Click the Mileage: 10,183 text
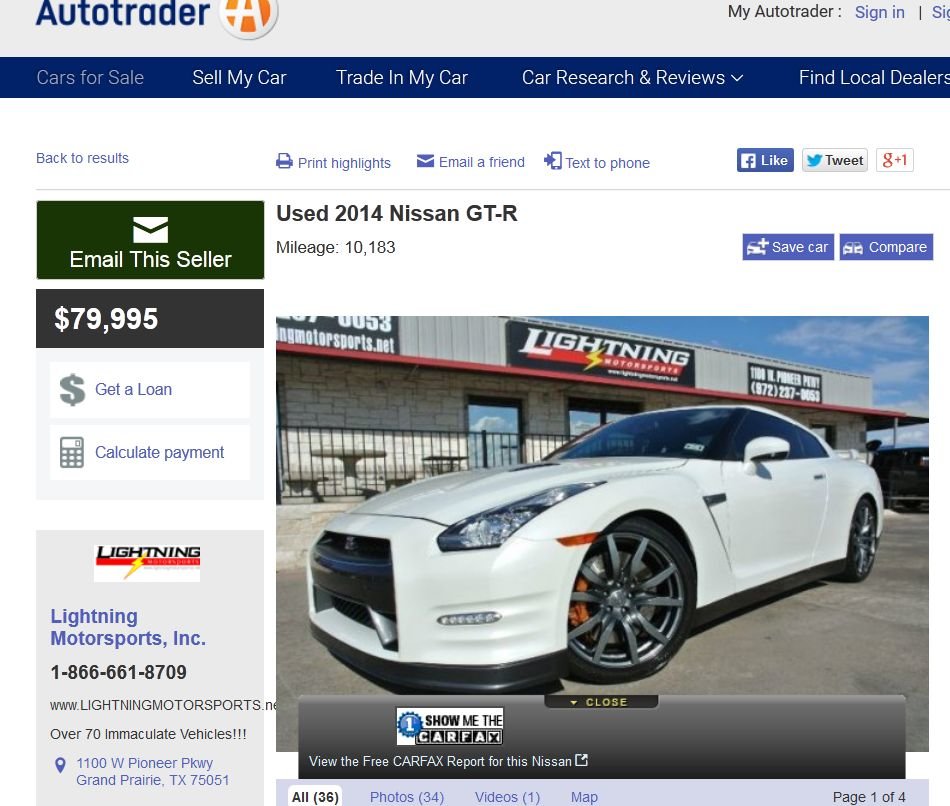This screenshot has height=806, width=950. click(336, 247)
